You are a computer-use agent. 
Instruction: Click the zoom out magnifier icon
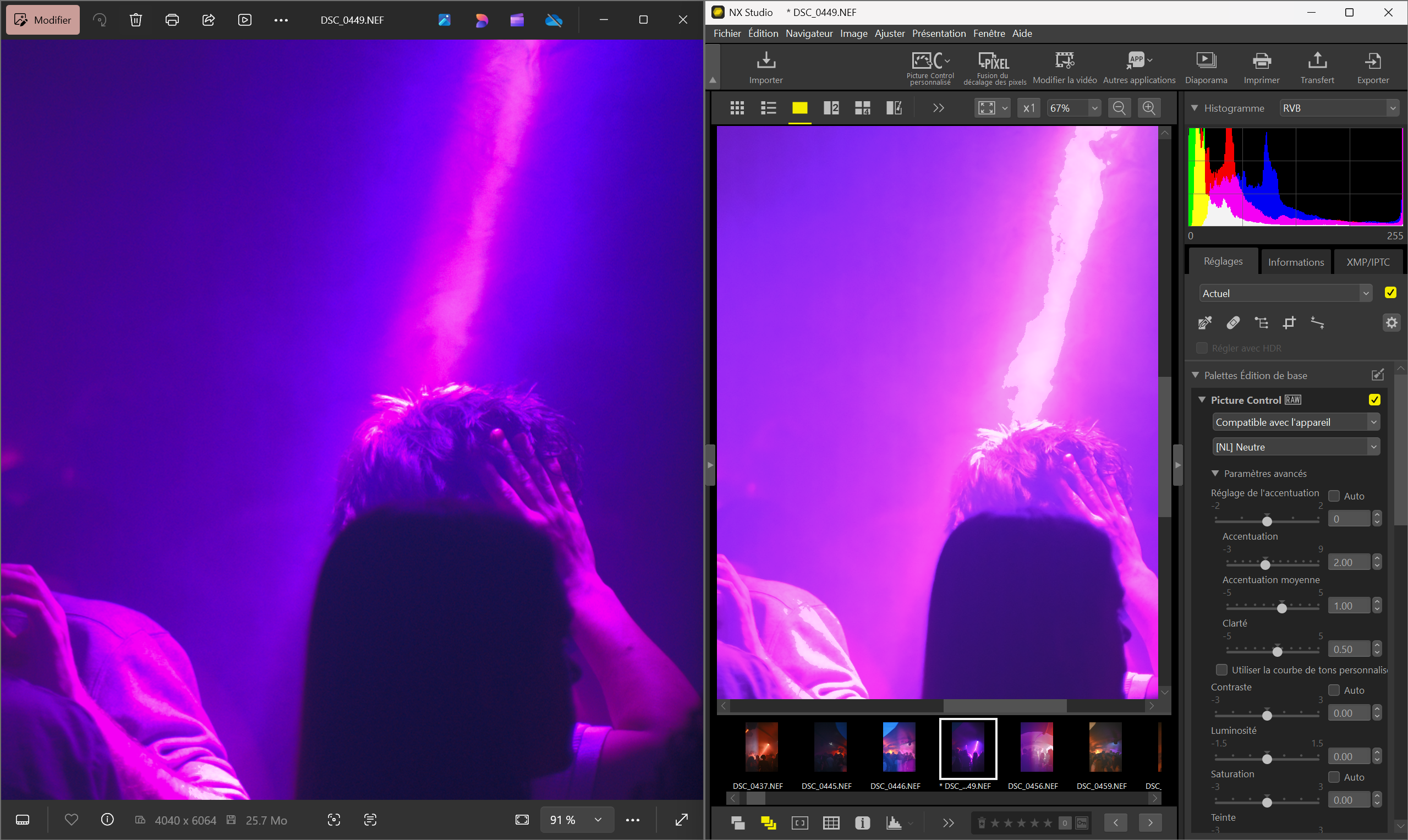(x=1119, y=108)
